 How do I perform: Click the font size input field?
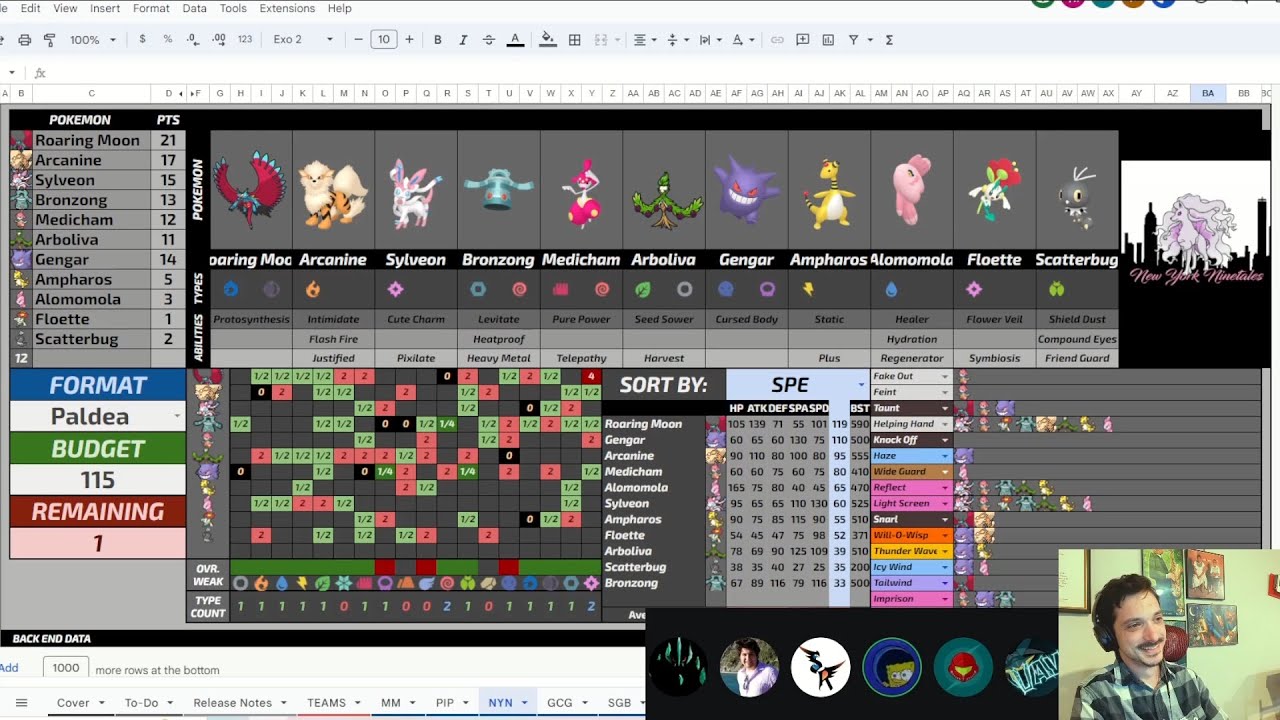tap(384, 40)
